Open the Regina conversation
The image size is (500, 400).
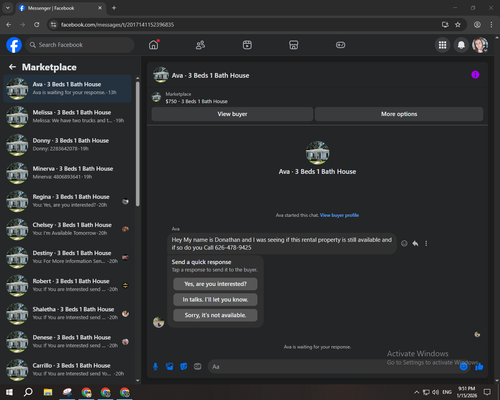coord(68,201)
